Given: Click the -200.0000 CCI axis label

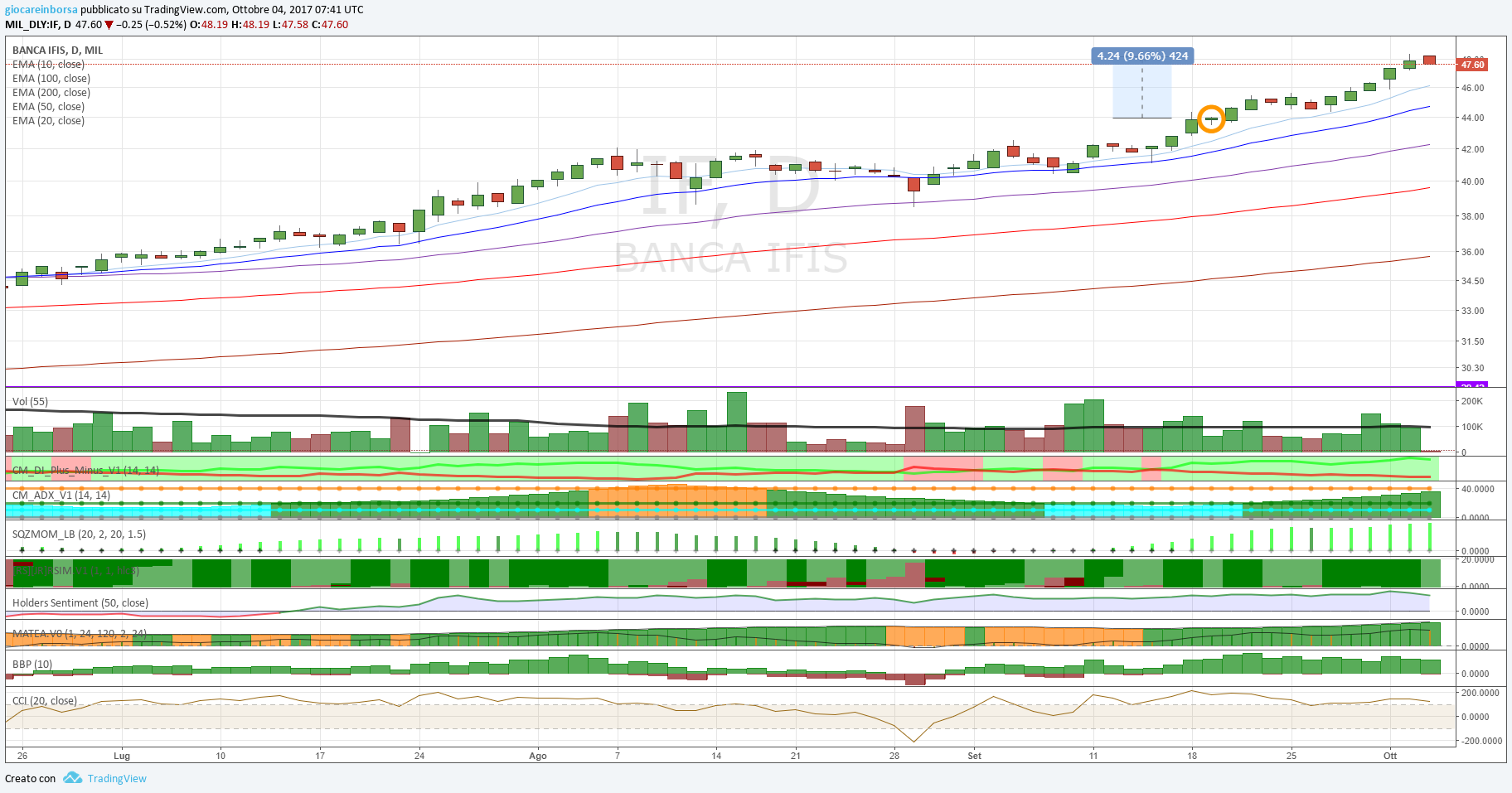Looking at the screenshot, I should [x=1481, y=741].
